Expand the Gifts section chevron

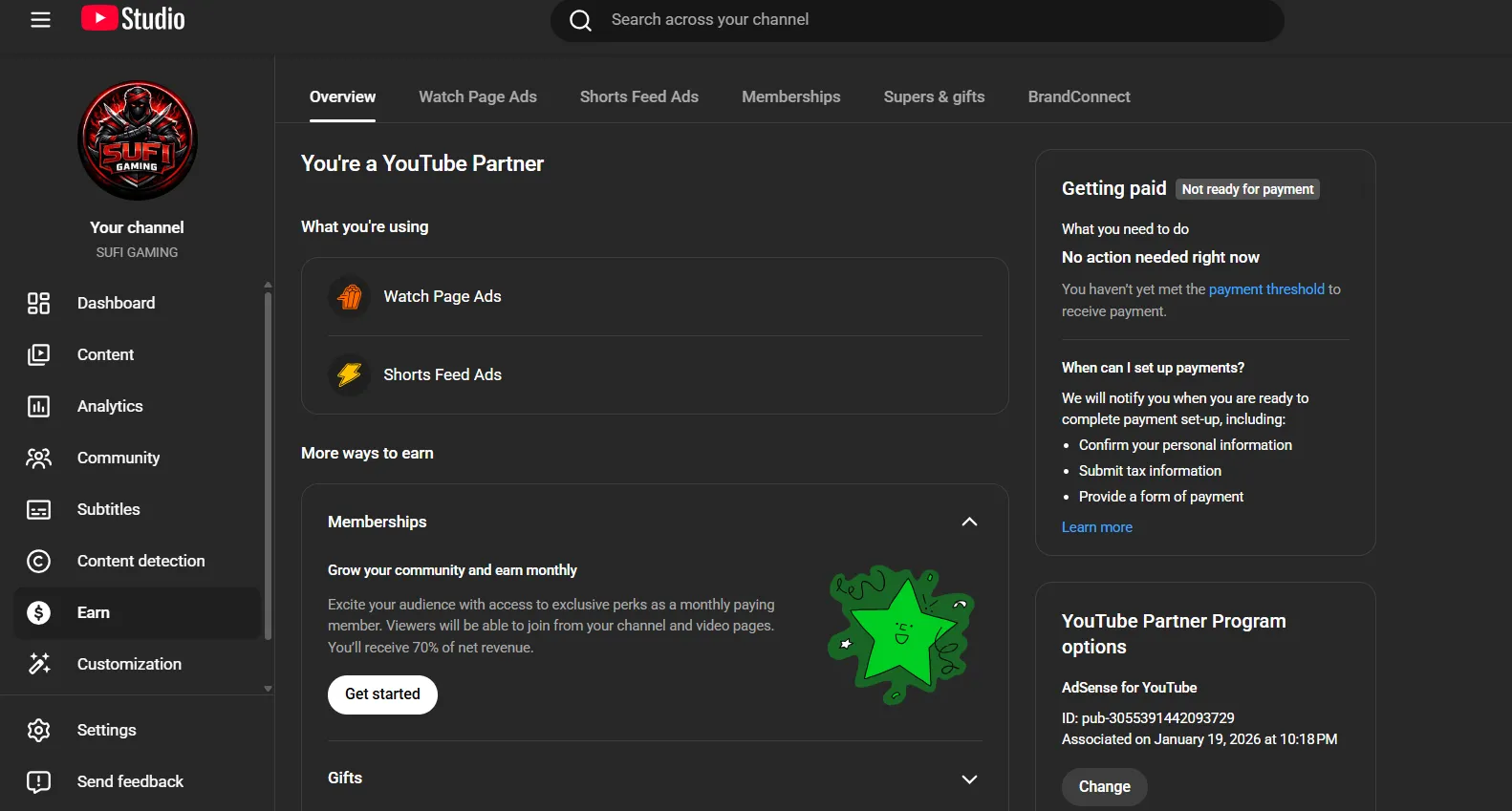pos(969,779)
